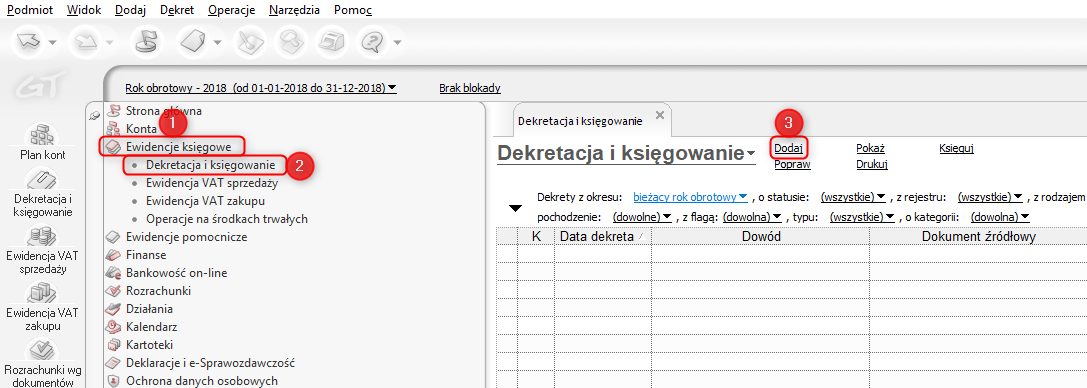Click the Dowód column header
1087x388 pixels.
click(760, 236)
